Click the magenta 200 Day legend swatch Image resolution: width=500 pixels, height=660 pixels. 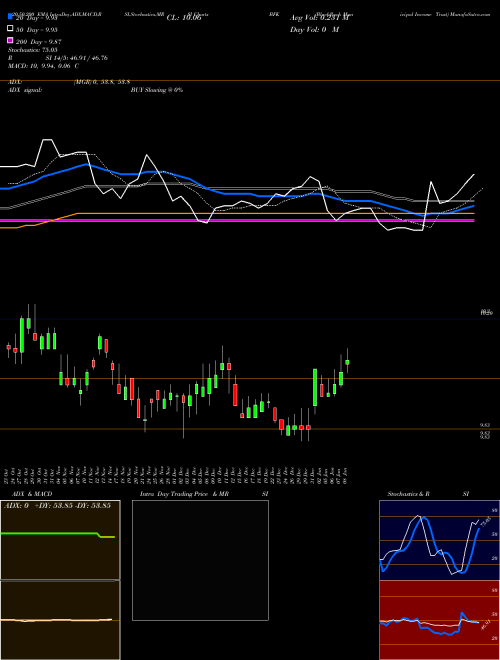(x=10, y=40)
